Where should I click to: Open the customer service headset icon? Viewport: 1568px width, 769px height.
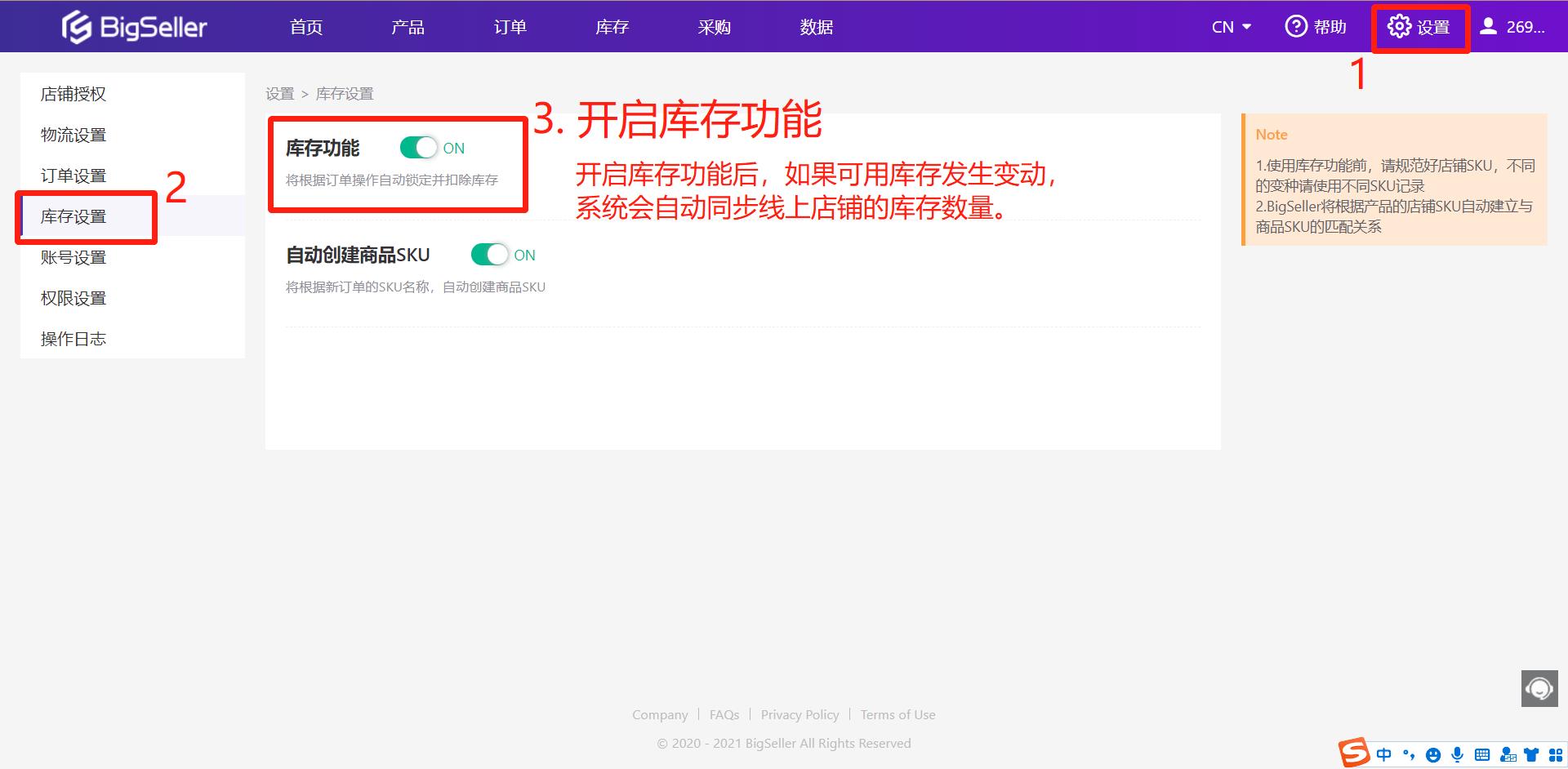[x=1539, y=688]
